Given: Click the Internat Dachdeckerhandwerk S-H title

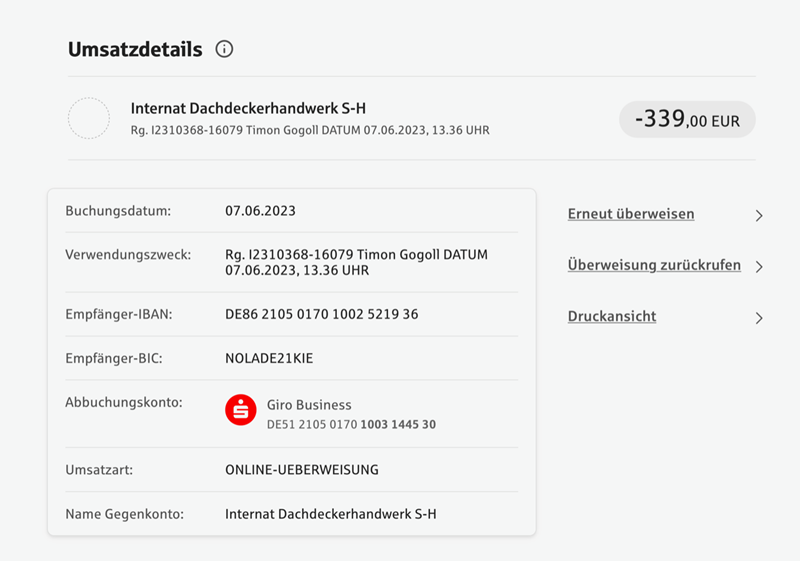Looking at the screenshot, I should point(248,108).
